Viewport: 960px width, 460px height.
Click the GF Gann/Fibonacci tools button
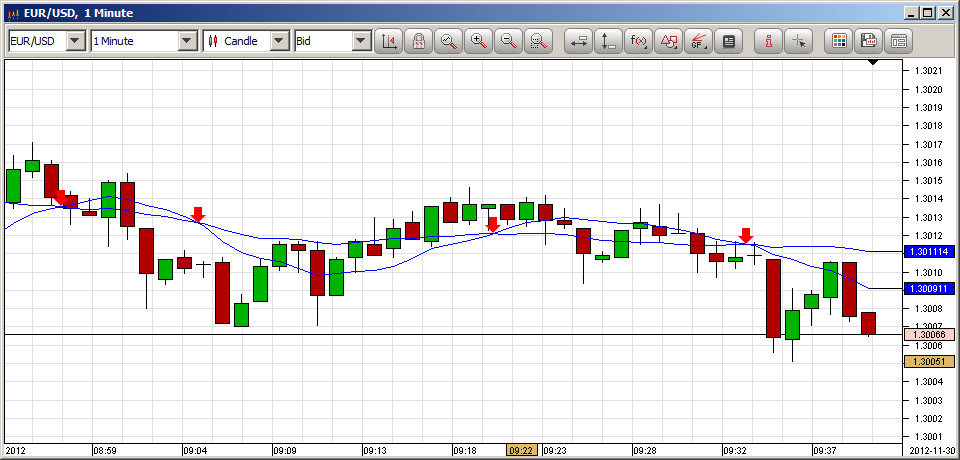pos(698,41)
